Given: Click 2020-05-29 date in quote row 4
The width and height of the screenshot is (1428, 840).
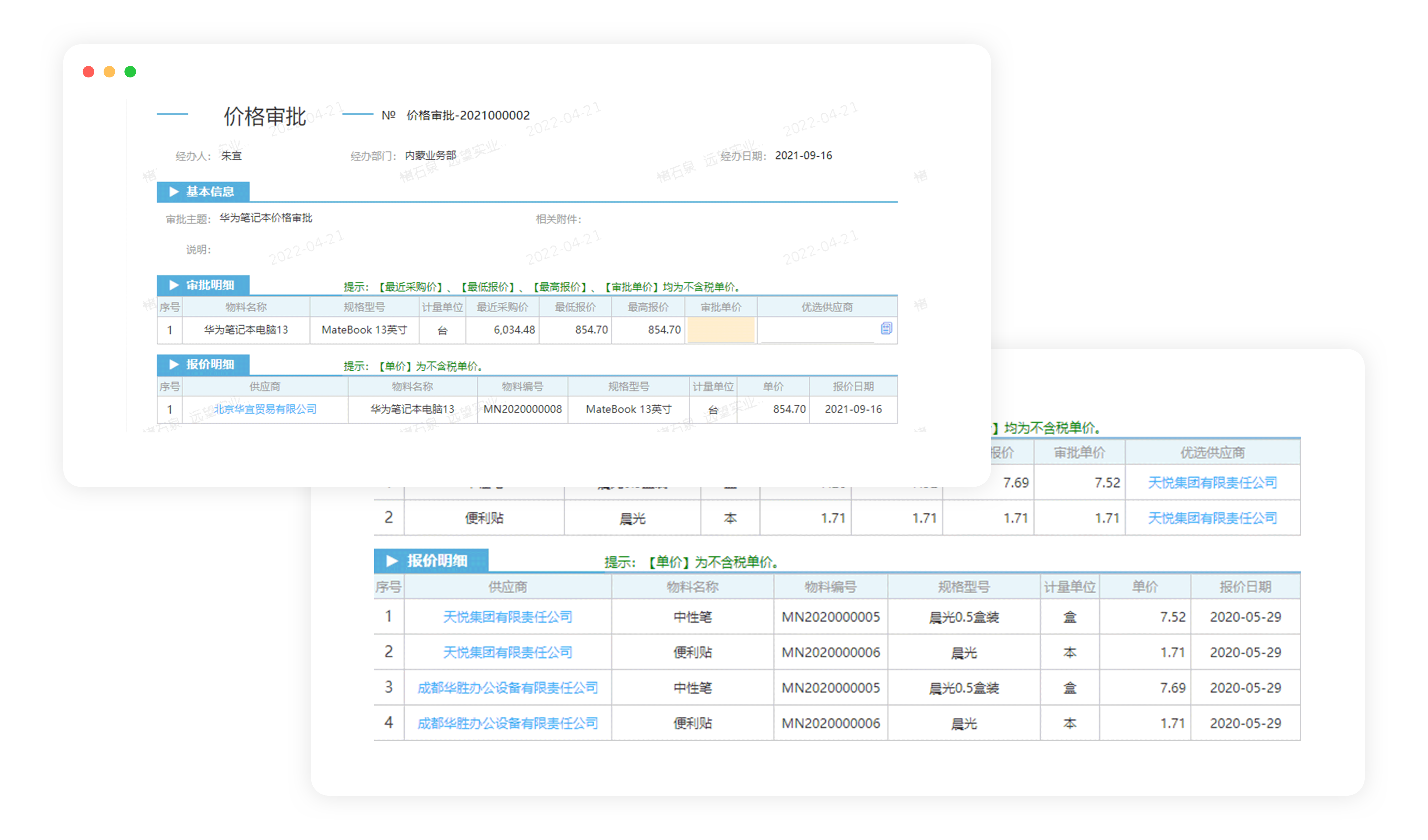Looking at the screenshot, I should 1246,723.
